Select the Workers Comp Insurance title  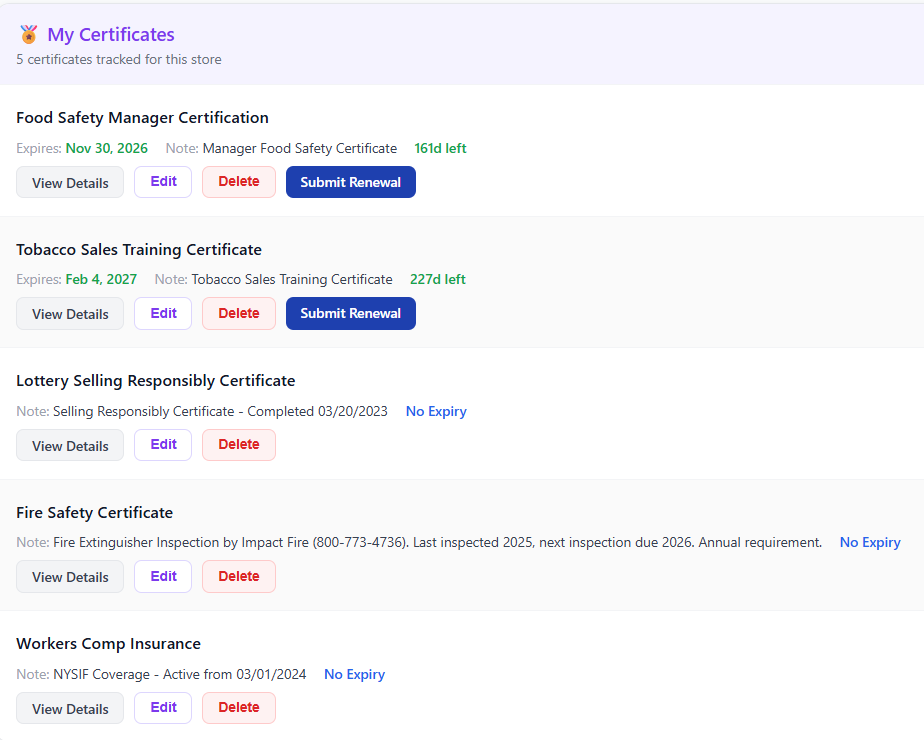pyautogui.click(x=108, y=644)
